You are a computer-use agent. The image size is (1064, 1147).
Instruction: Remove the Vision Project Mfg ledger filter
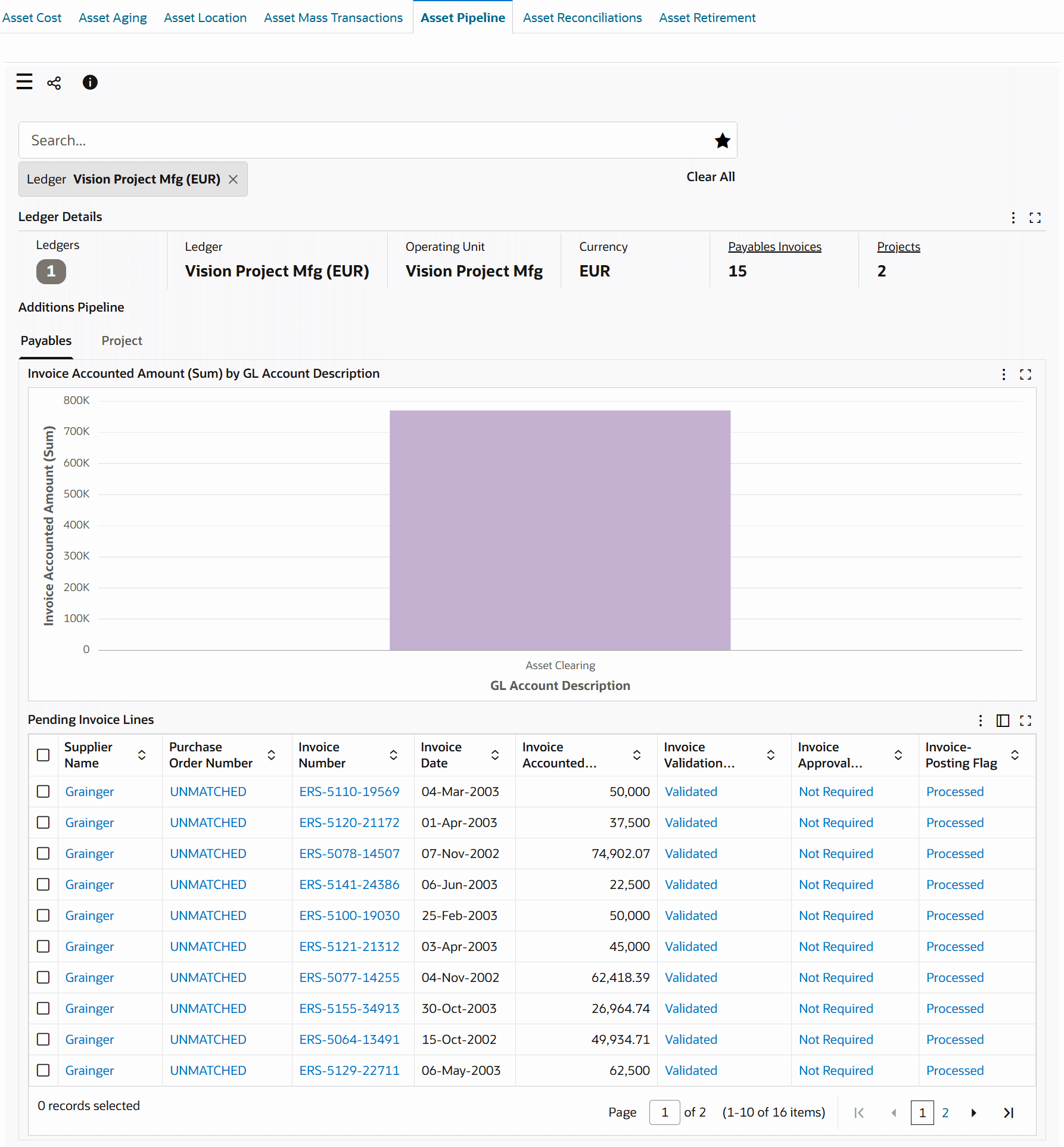click(234, 179)
